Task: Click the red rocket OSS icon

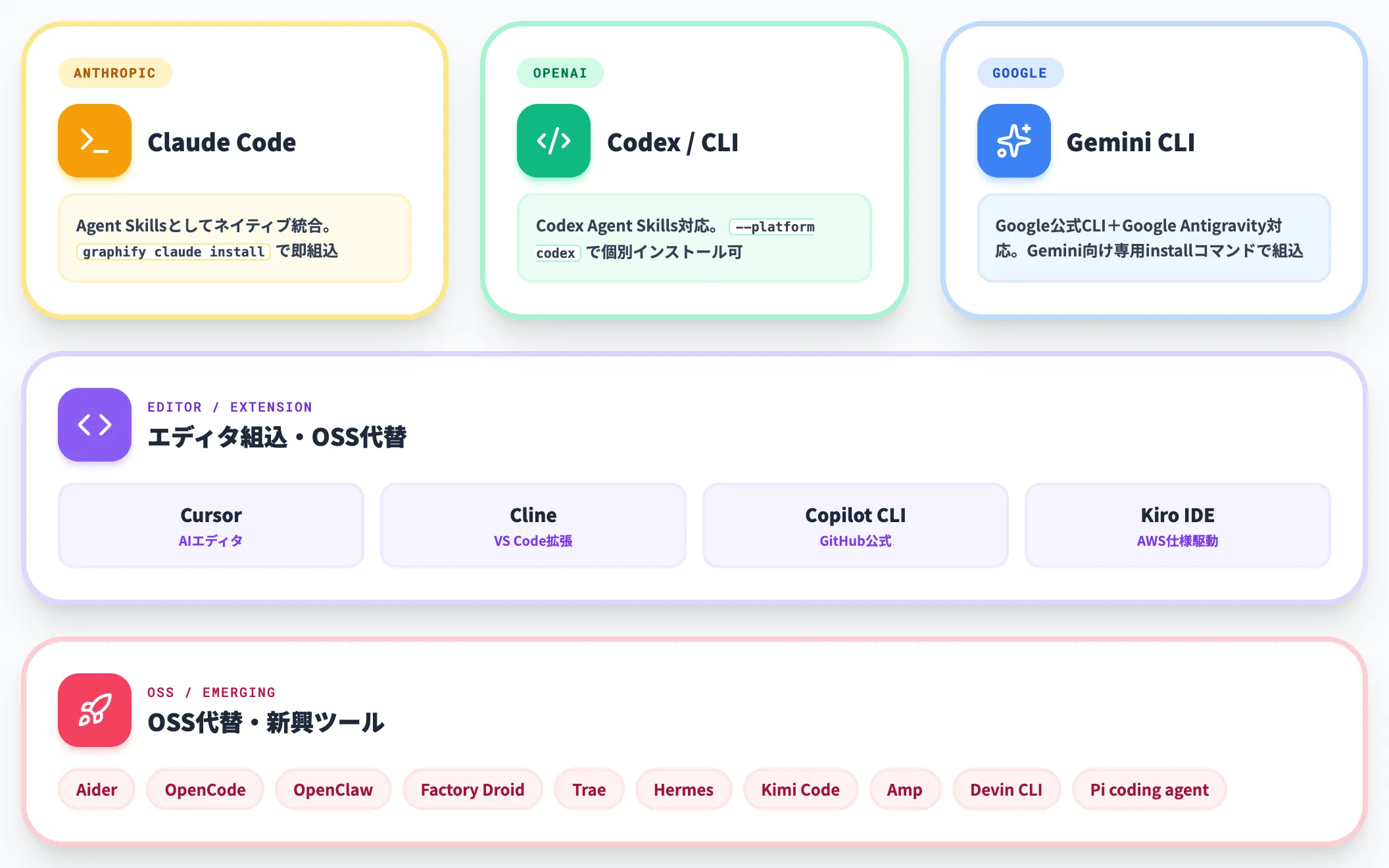Action: (95, 710)
